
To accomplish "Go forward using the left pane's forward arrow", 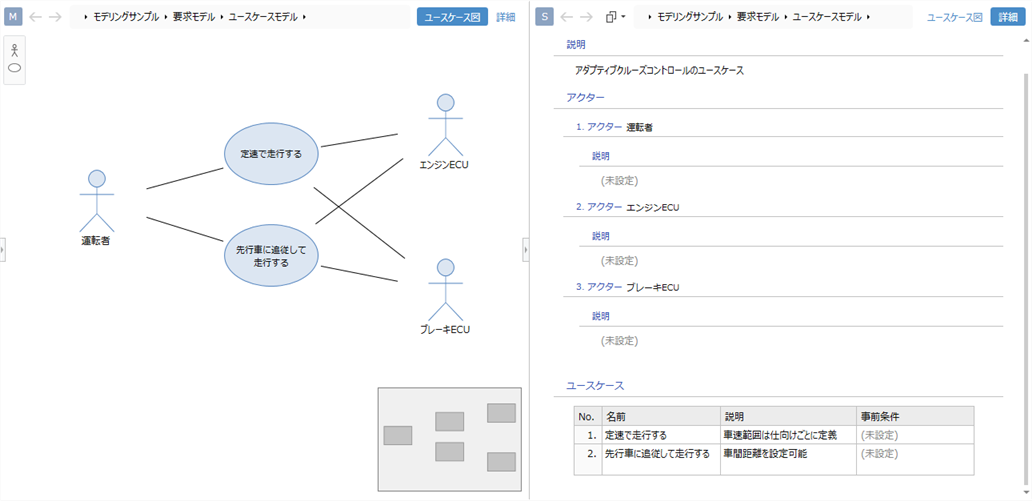I will click(56, 17).
